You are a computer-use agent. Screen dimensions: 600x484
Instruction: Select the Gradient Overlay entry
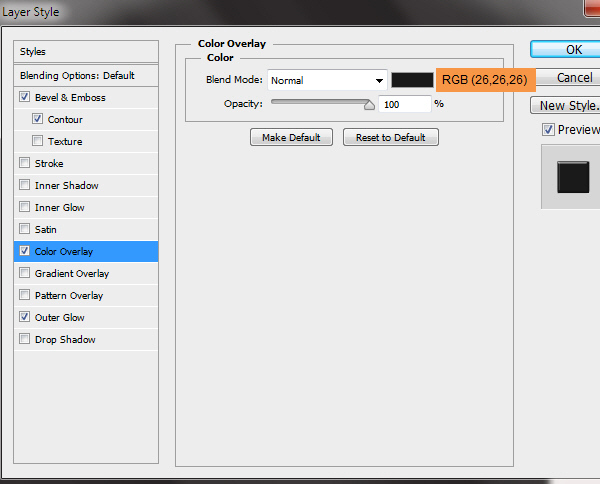tap(72, 274)
